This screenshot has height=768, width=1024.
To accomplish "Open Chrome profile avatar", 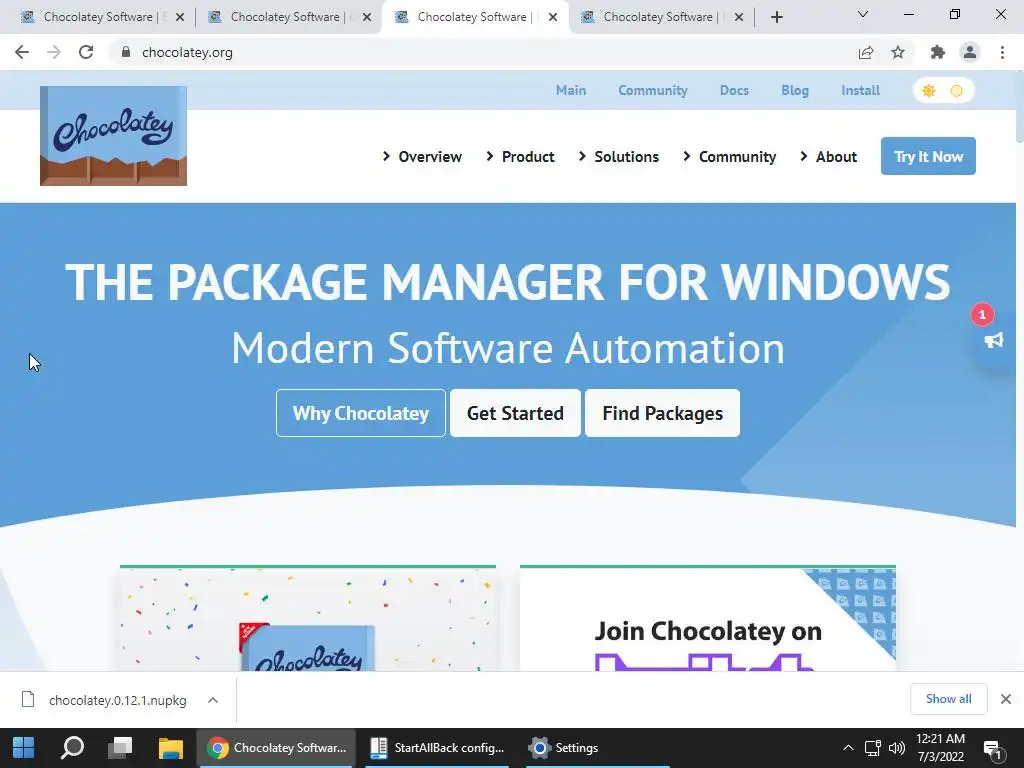I will pos(970,52).
